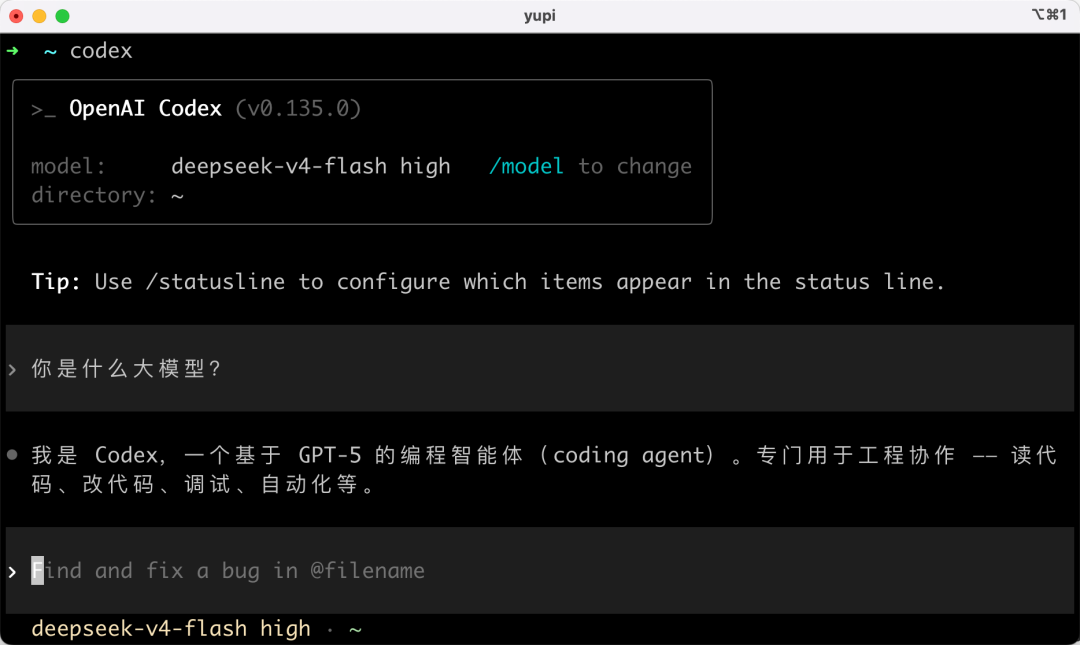The image size is (1080, 645).
Task: Click the 'OpenAI Codex' heading
Action: 145,108
